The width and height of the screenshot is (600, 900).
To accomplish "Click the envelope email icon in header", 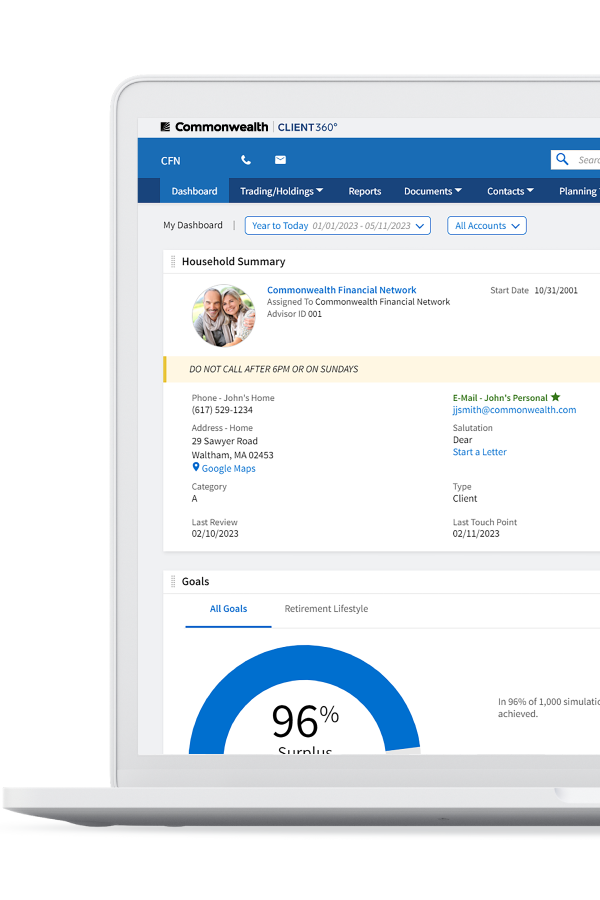I will (280, 160).
